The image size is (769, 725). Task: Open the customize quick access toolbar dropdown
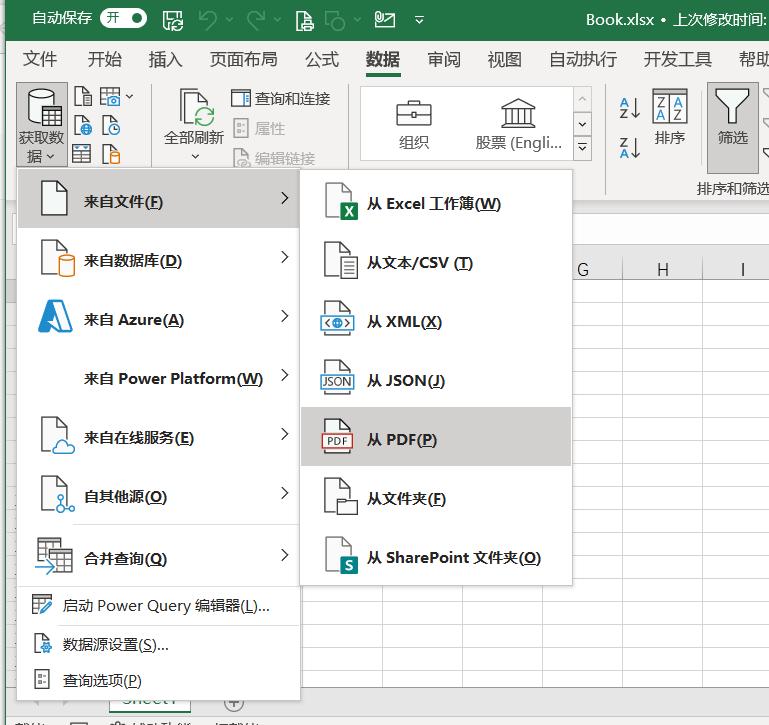tap(419, 20)
